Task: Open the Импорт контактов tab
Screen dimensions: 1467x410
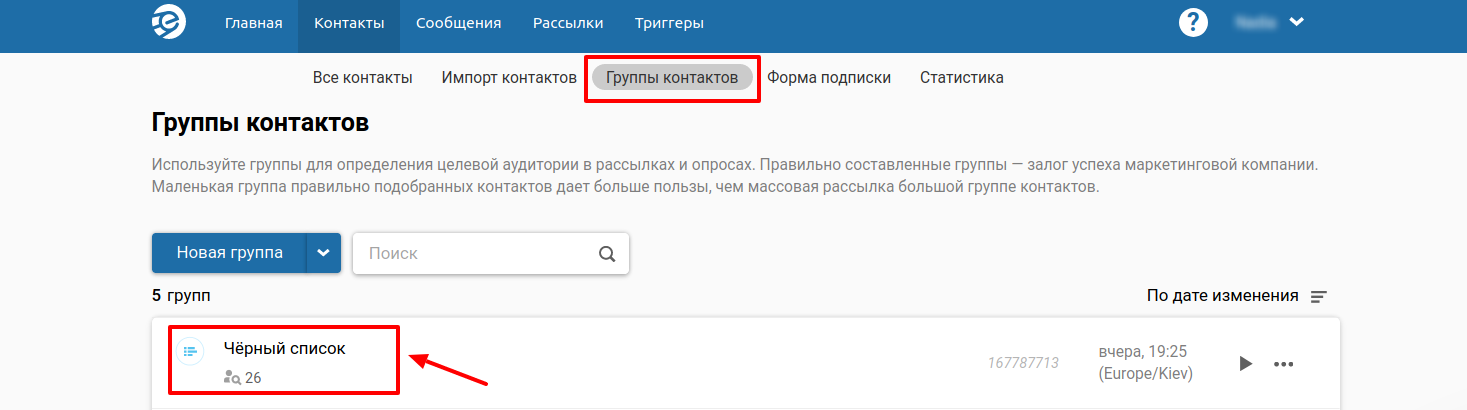Action: (x=509, y=78)
